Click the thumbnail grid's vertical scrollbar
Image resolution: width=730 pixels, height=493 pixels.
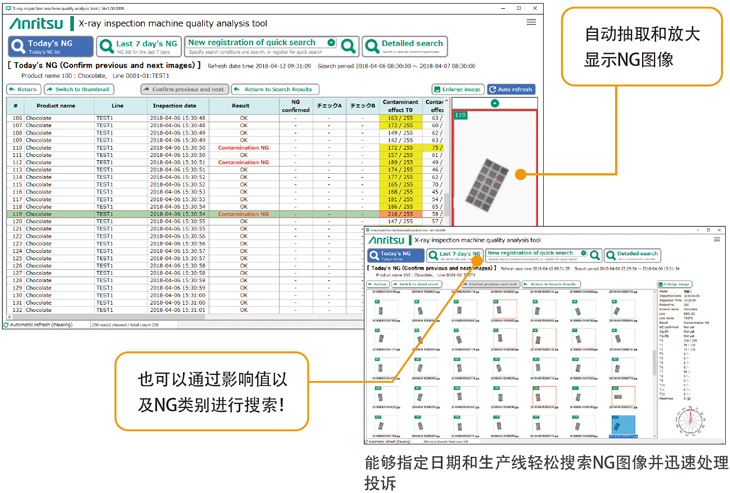[x=656, y=363]
